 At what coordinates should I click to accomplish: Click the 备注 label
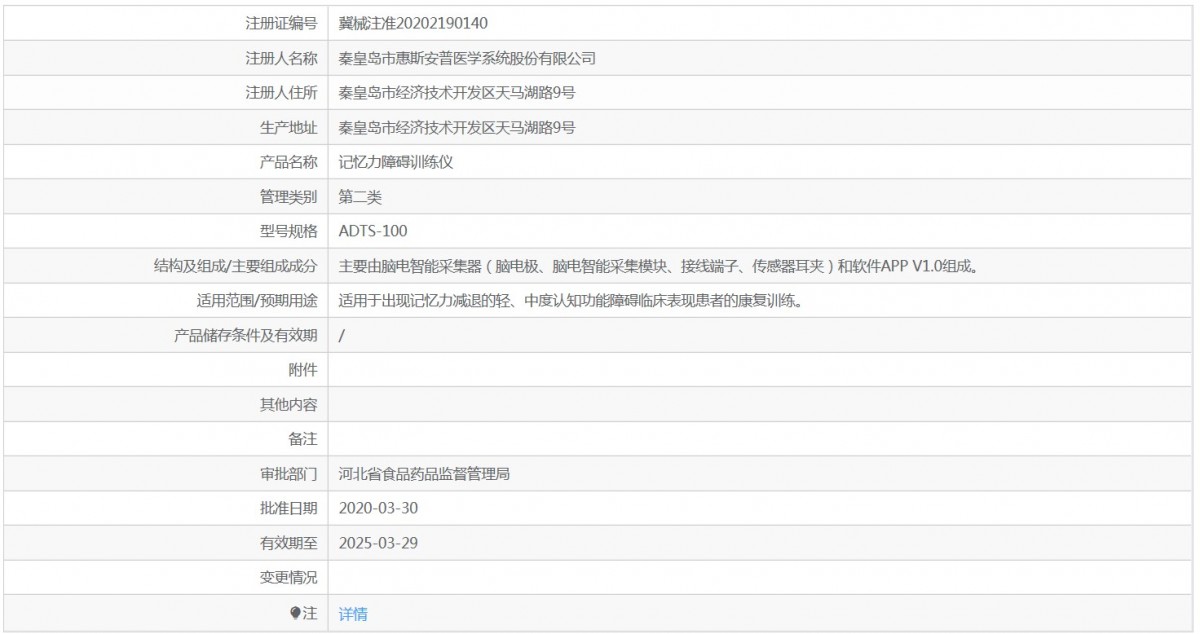pyautogui.click(x=303, y=439)
